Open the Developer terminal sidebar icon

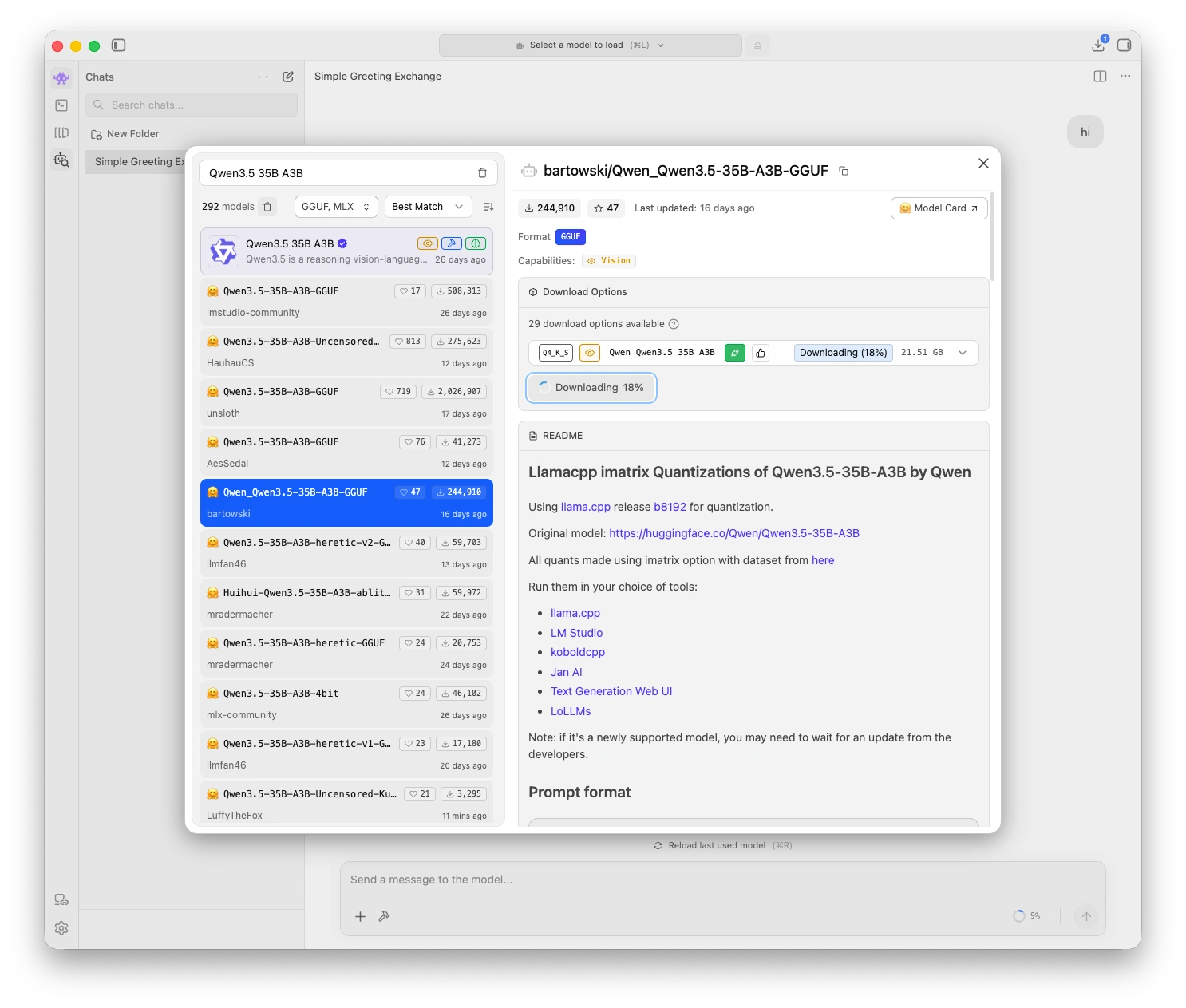[x=61, y=105]
